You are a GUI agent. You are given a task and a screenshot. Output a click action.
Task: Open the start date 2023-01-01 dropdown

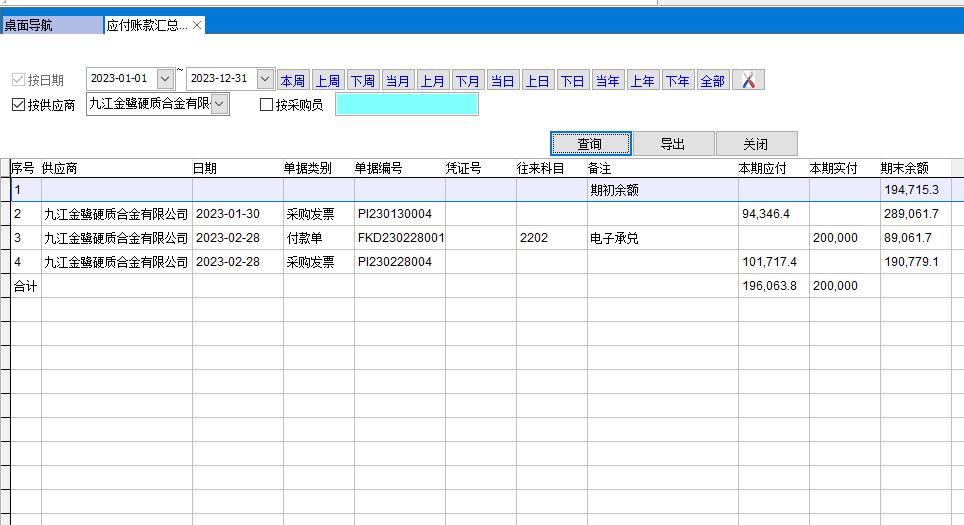165,79
